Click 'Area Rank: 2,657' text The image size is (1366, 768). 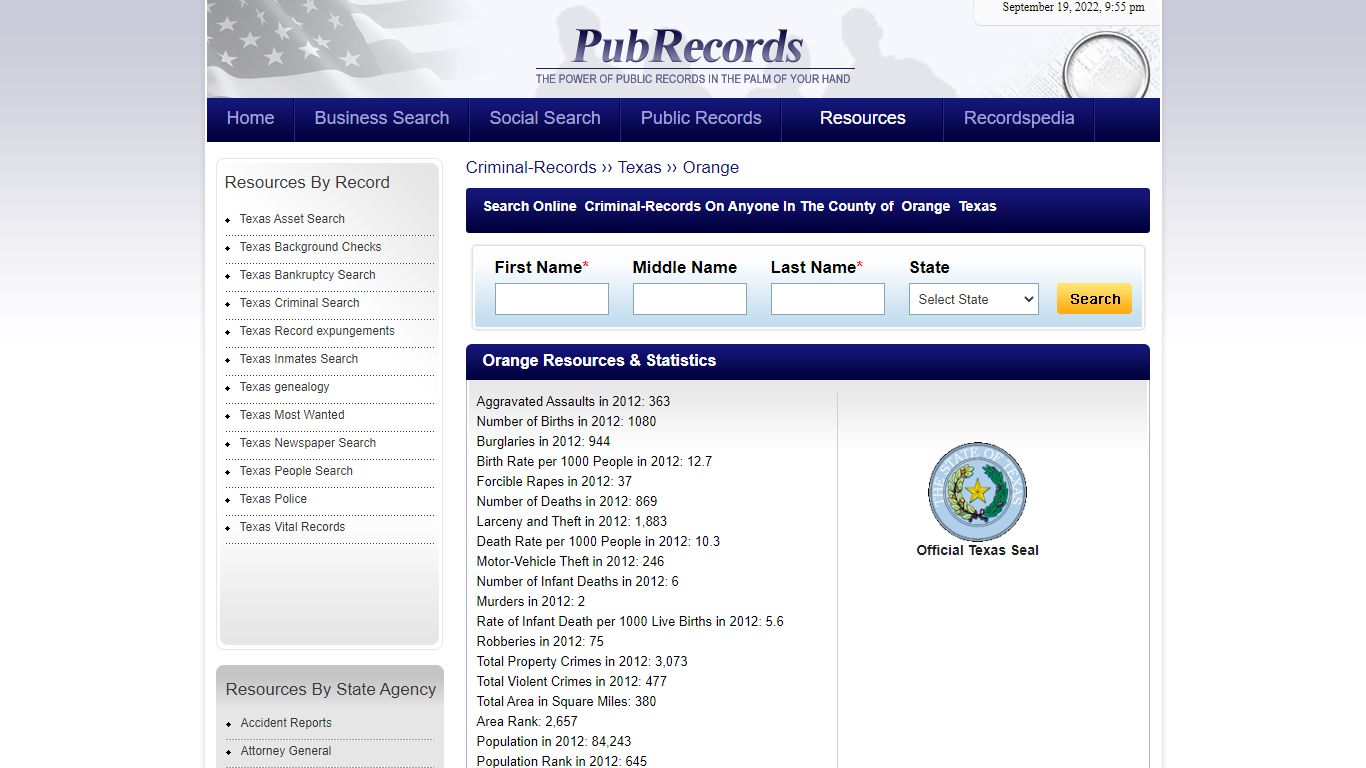[527, 721]
